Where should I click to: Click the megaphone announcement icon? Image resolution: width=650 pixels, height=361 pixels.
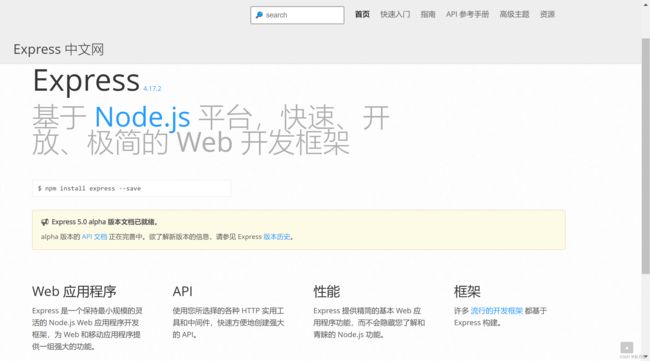coord(45,222)
